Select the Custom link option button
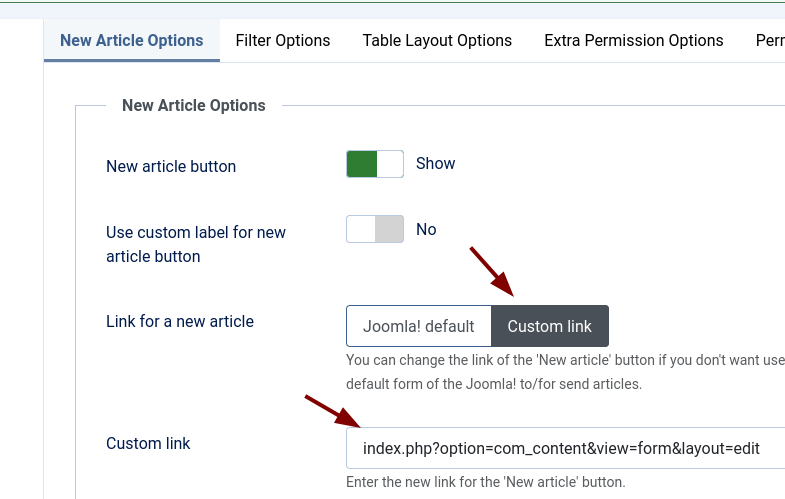785x499 pixels. pos(550,326)
